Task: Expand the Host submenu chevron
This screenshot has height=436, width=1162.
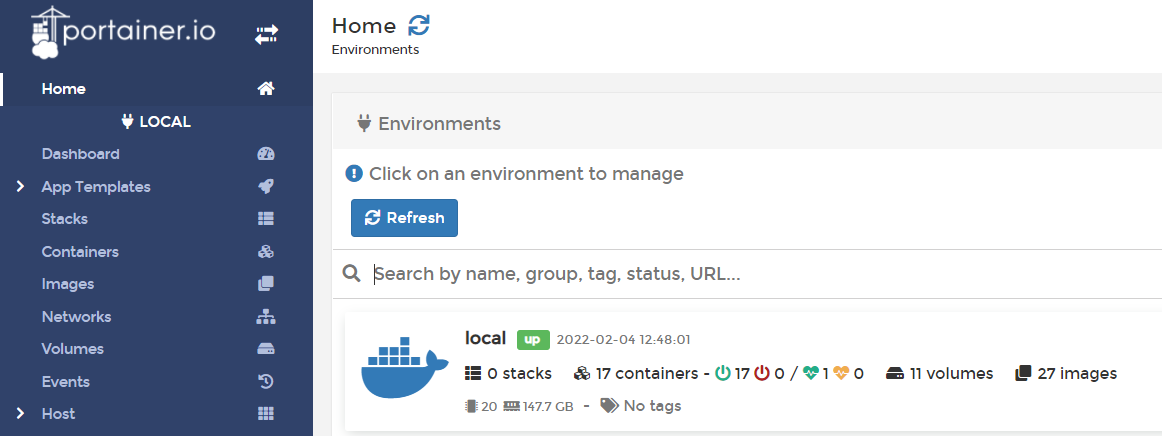Action: (x=20, y=414)
